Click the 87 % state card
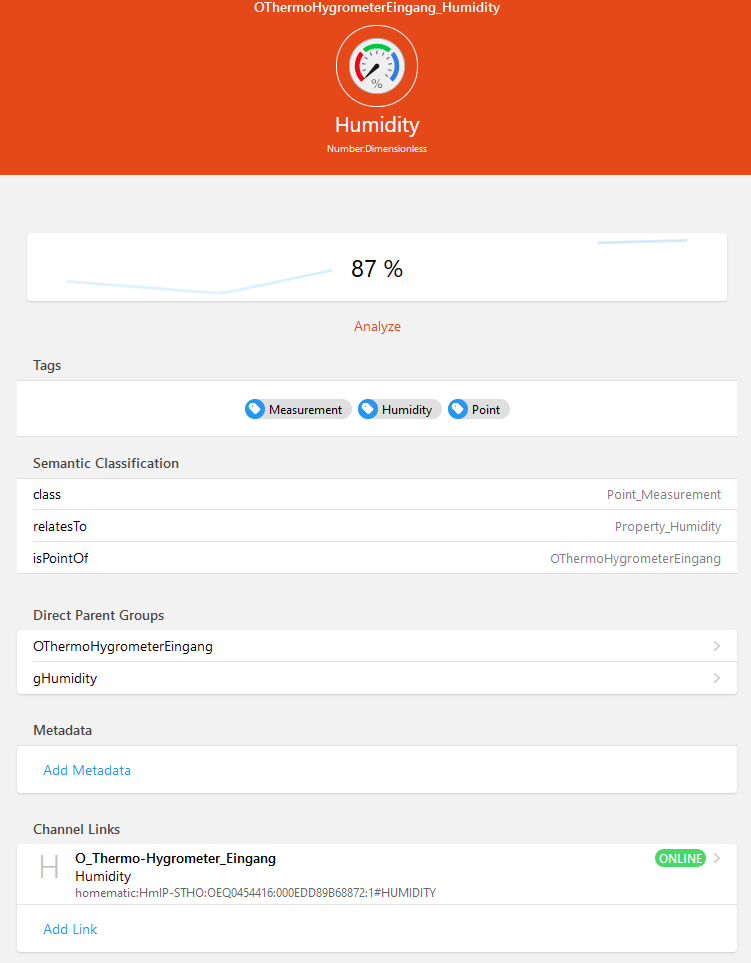This screenshot has width=751, height=963. click(377, 267)
